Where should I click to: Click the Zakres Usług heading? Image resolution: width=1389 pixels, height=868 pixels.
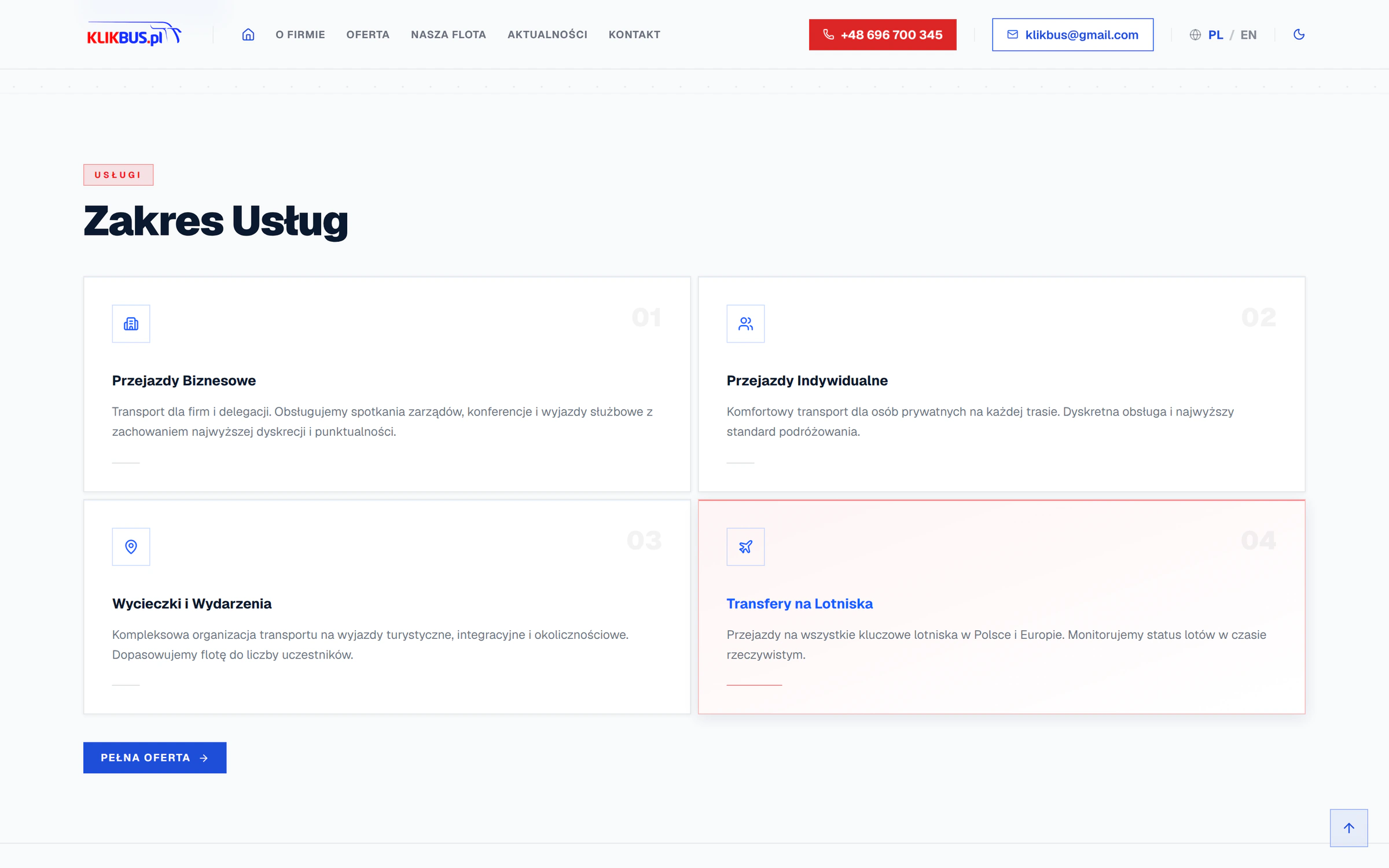pos(216,221)
